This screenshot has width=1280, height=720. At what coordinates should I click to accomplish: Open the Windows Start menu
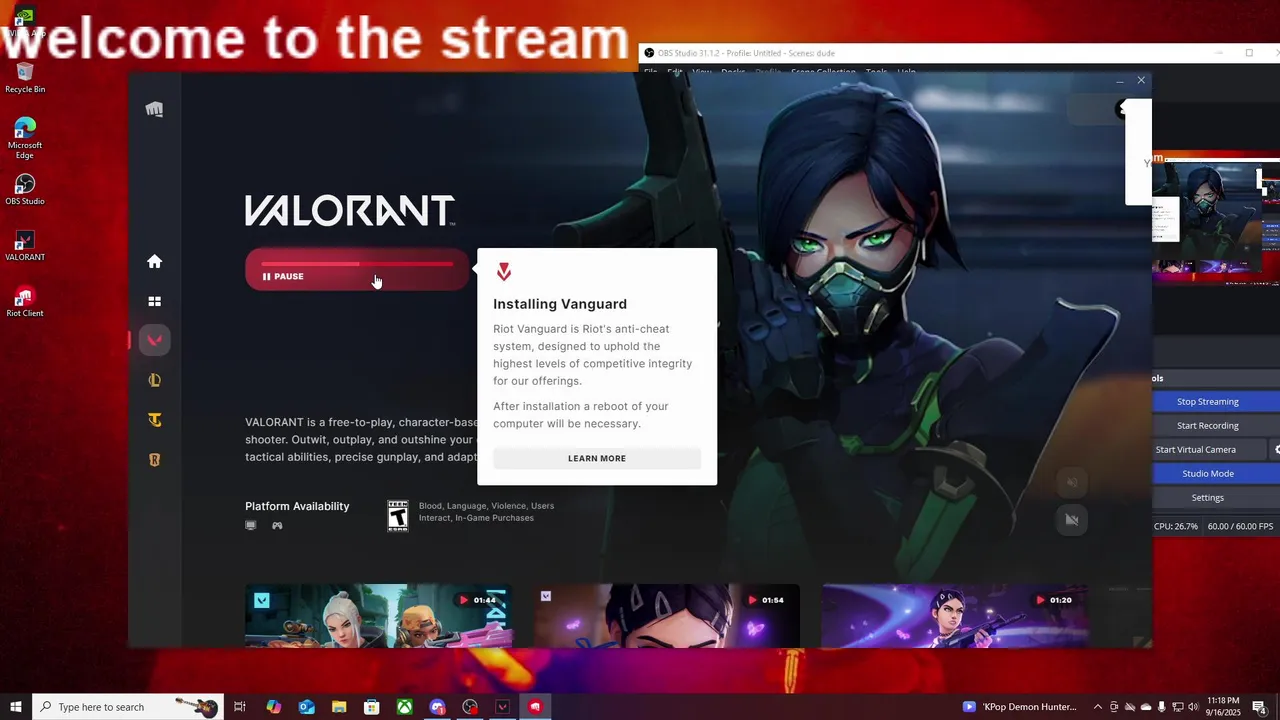pos(15,707)
